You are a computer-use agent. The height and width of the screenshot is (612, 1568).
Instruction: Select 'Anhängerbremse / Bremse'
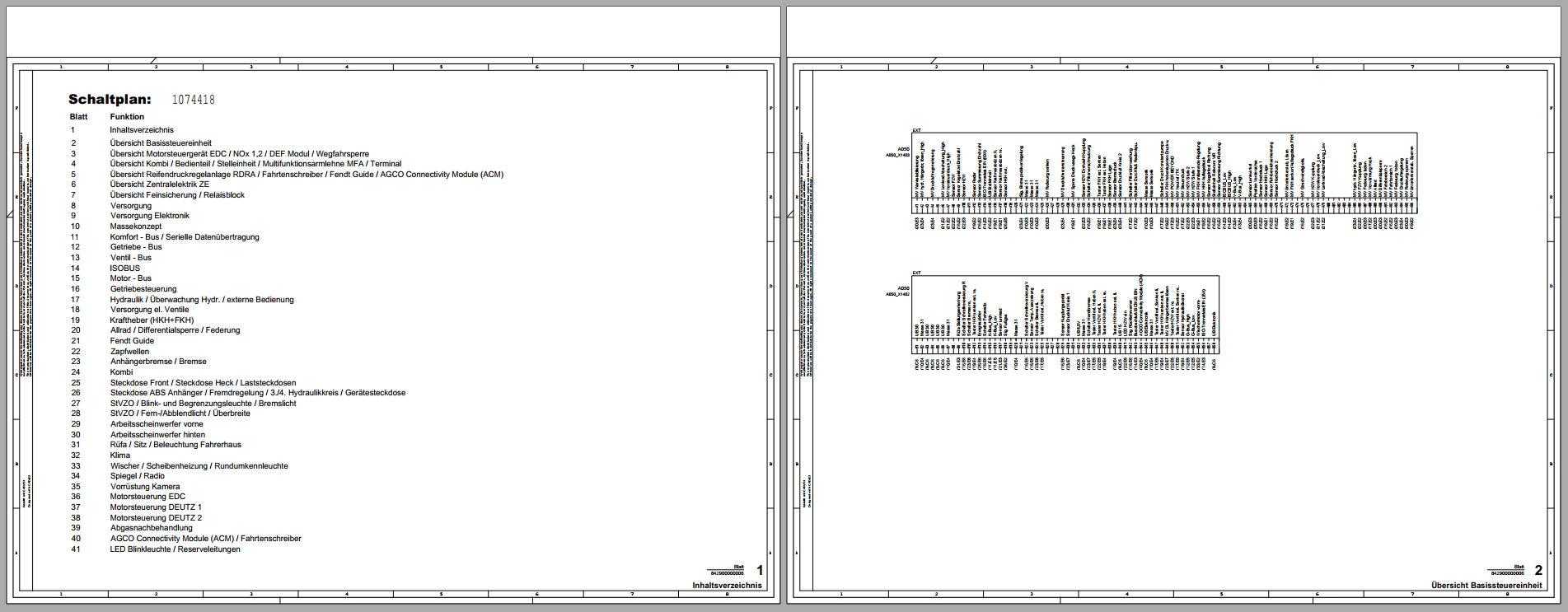pyautogui.click(x=158, y=362)
